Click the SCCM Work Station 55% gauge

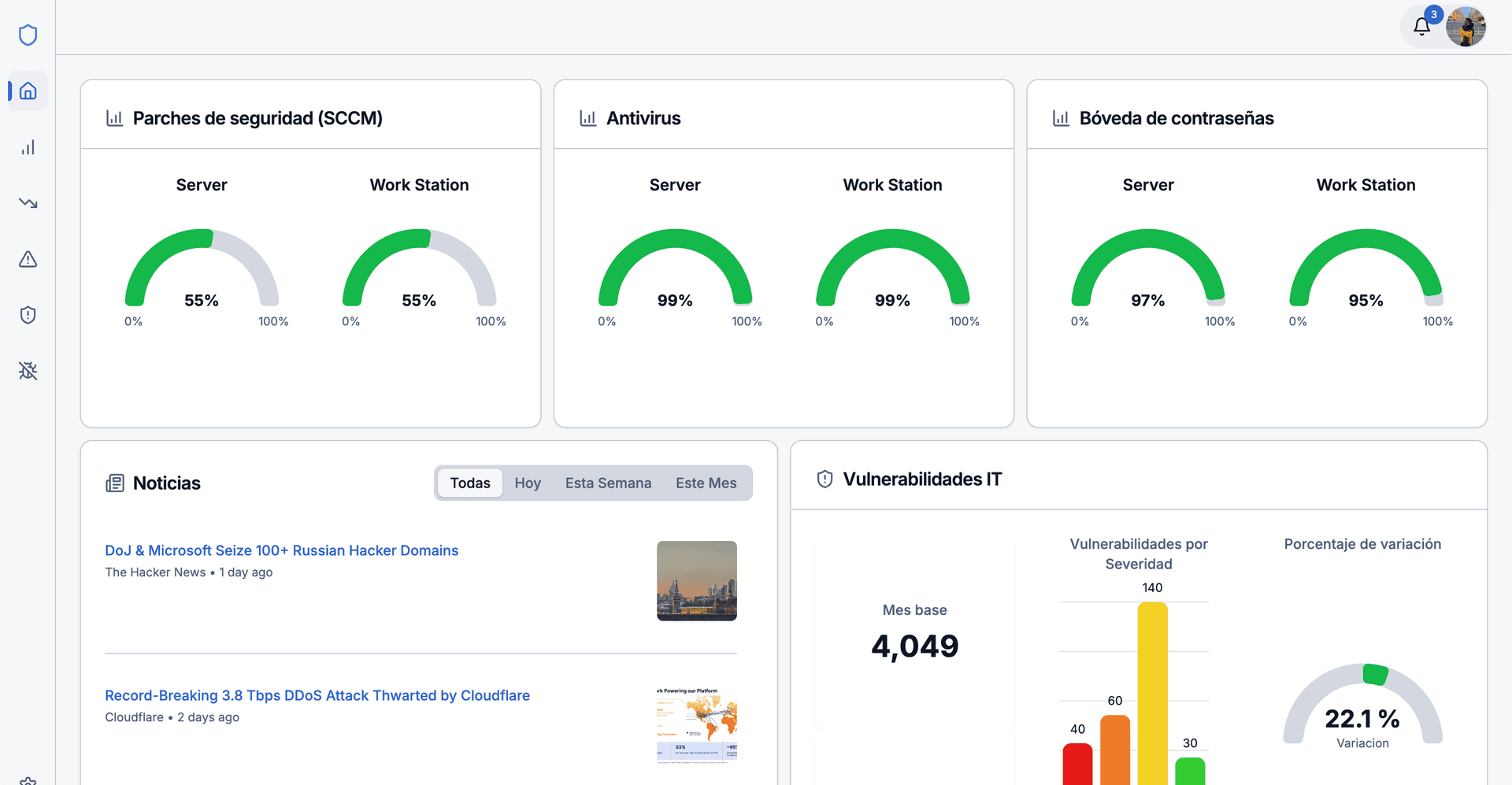[x=419, y=268]
